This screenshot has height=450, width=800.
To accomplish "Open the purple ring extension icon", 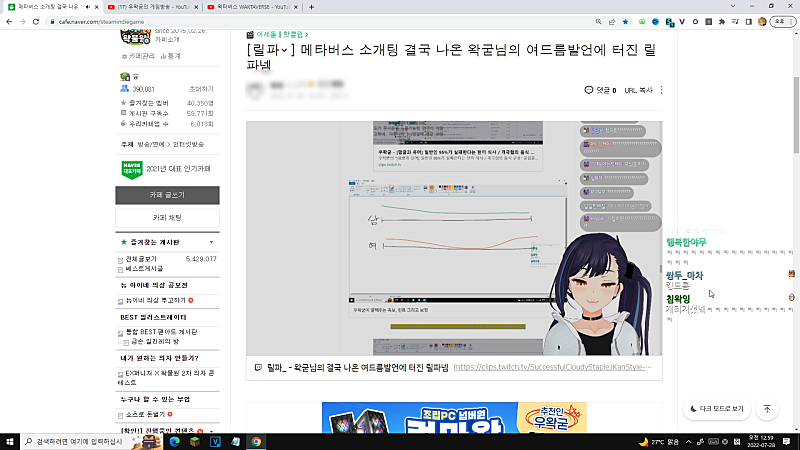I will click(x=695, y=22).
